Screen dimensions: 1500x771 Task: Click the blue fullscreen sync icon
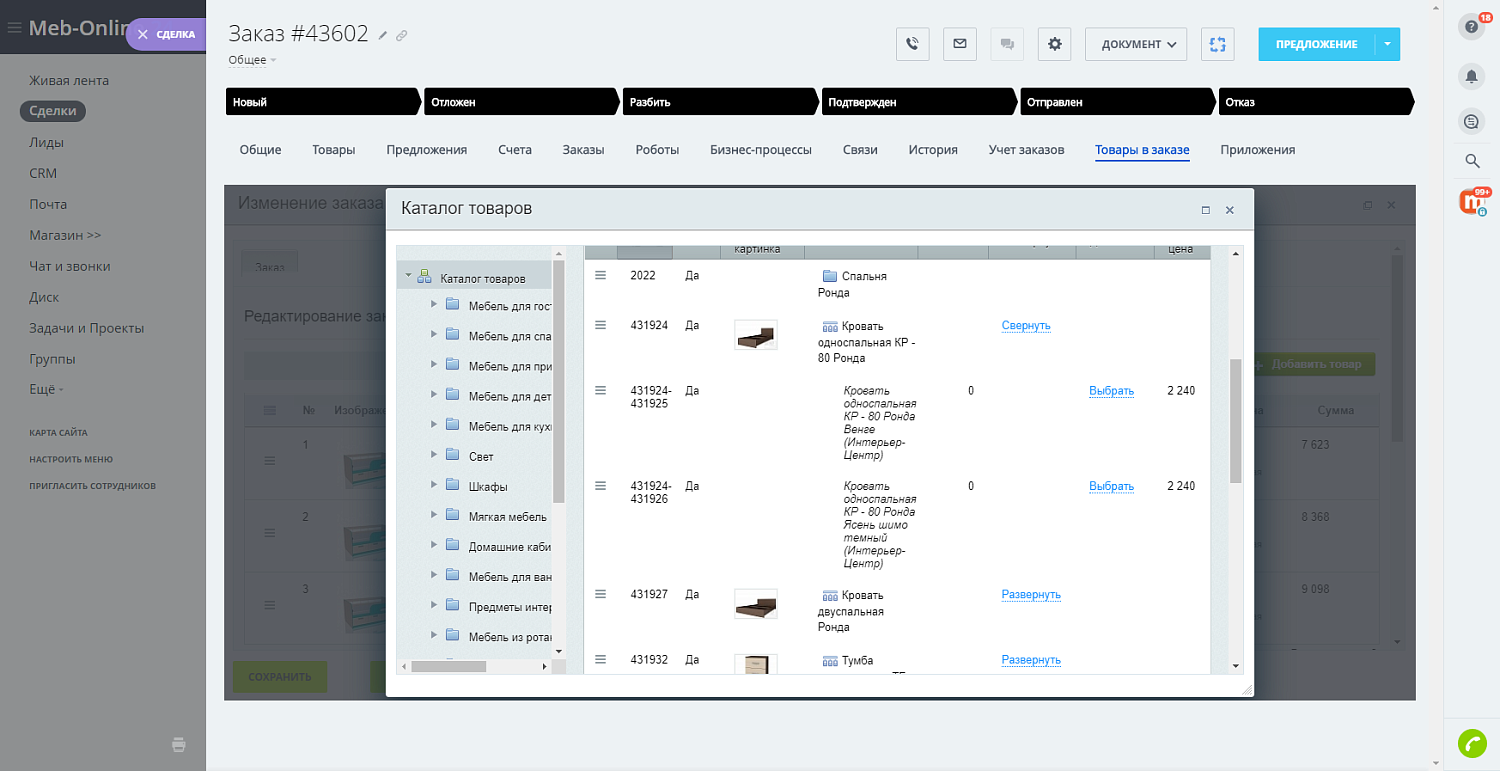click(1217, 44)
